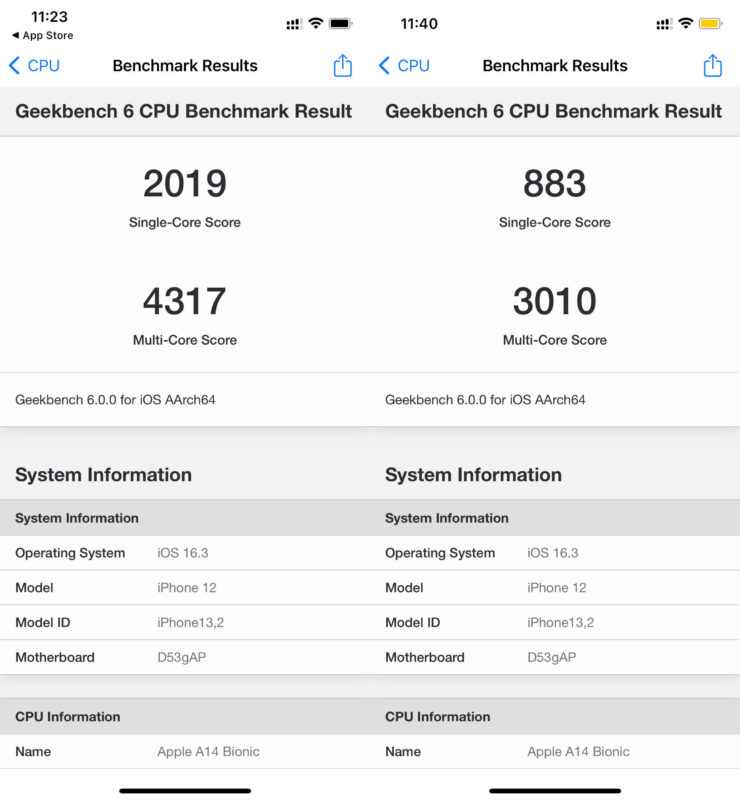The height and width of the screenshot is (801, 740).
Task: Tap Apple A14 Bionic name in left screenshot
Action: pos(208,751)
